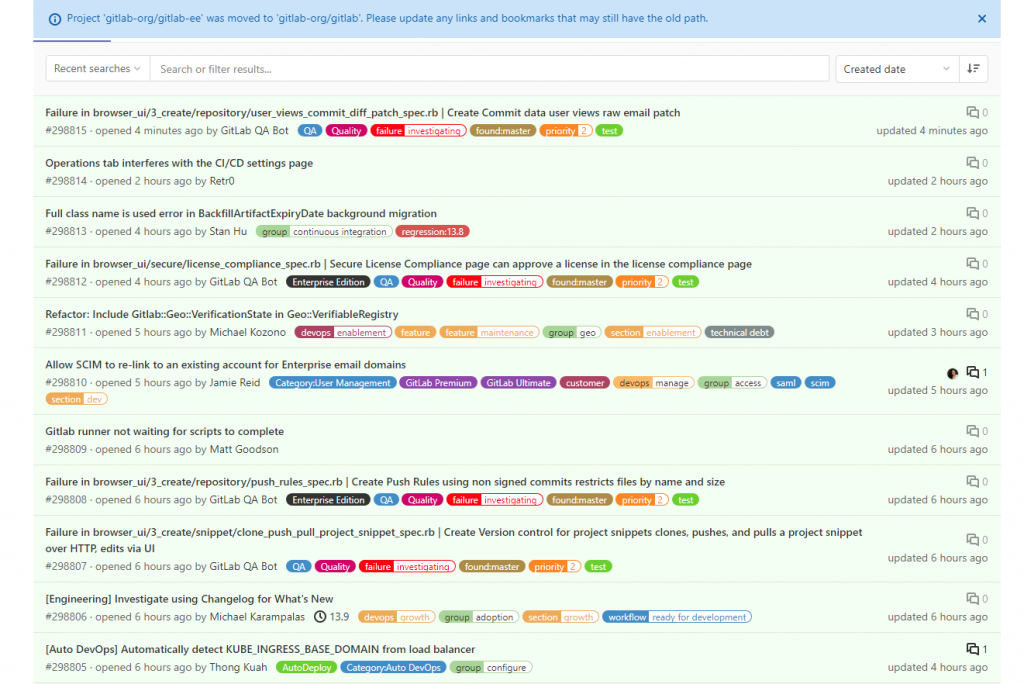Toggle sort direction icon next to Created date

[x=973, y=69]
